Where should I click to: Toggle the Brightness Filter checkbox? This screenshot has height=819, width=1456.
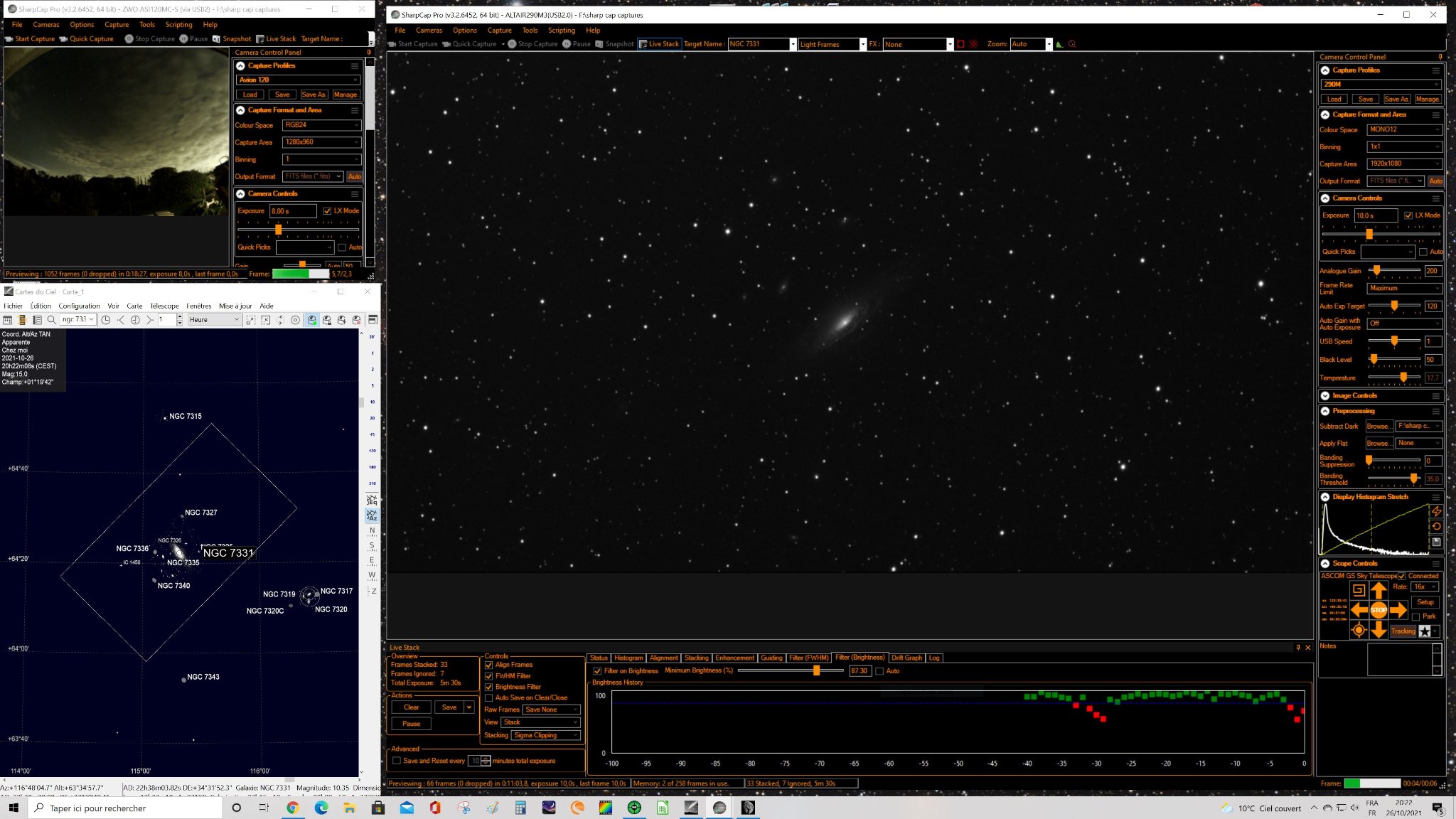[x=488, y=687]
